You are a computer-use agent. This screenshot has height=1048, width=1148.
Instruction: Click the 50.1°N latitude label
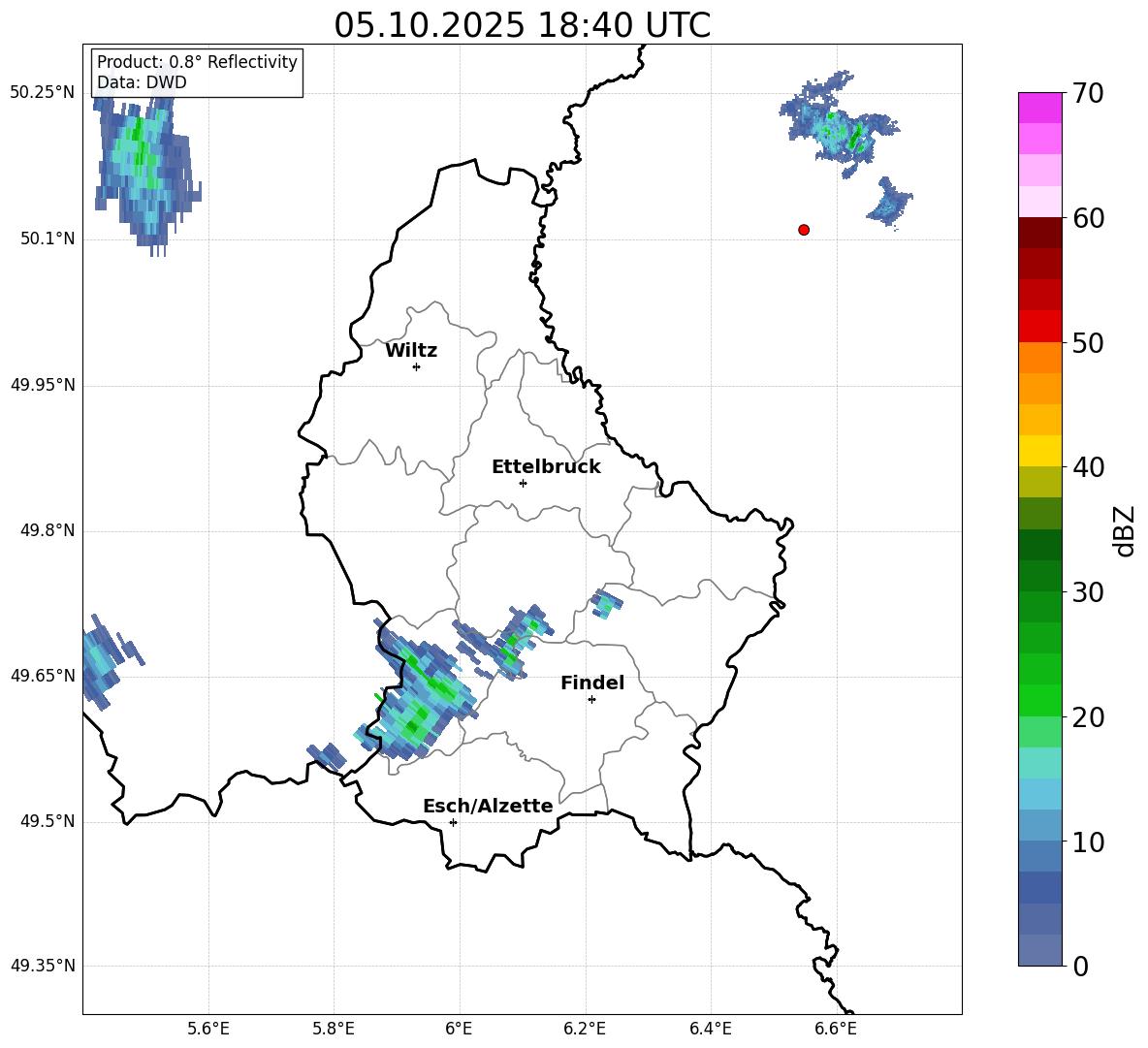pyautogui.click(x=48, y=239)
